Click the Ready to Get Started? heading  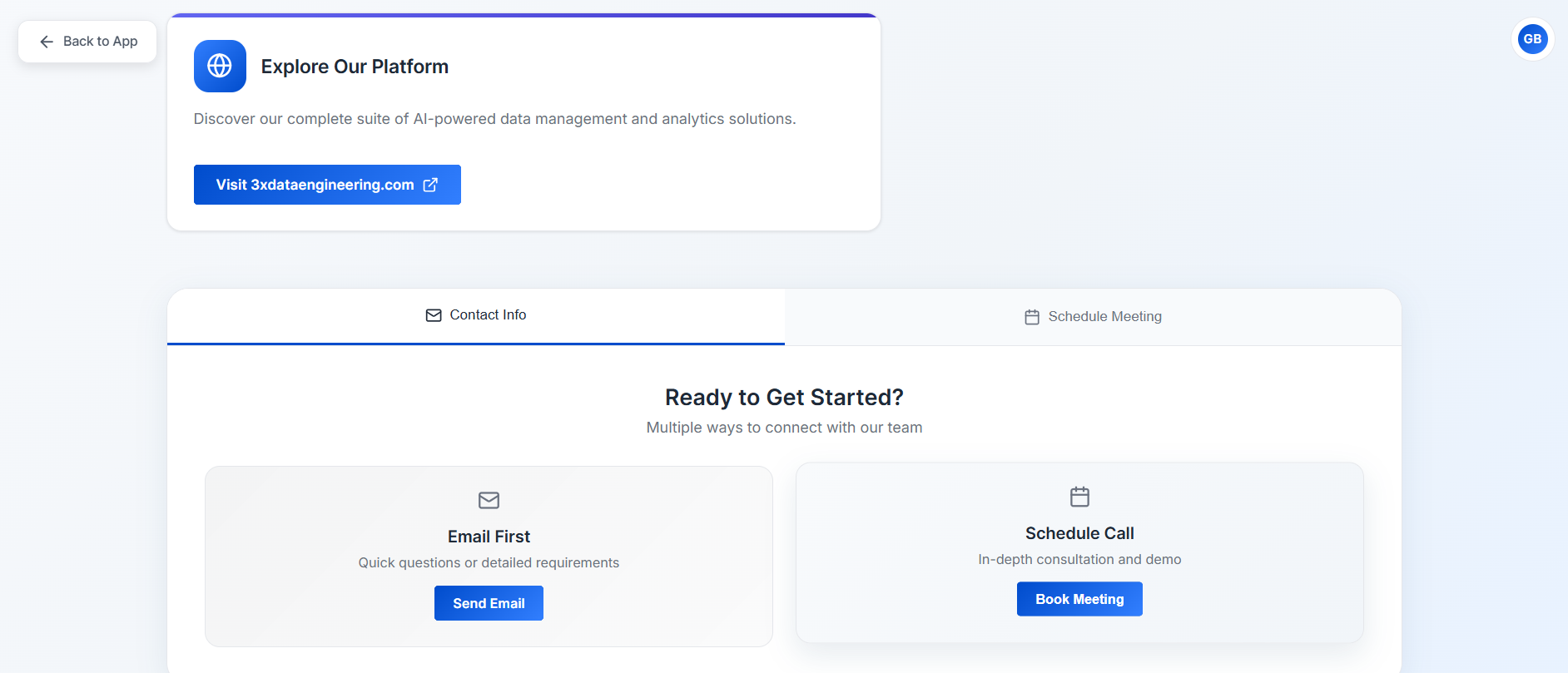point(784,398)
